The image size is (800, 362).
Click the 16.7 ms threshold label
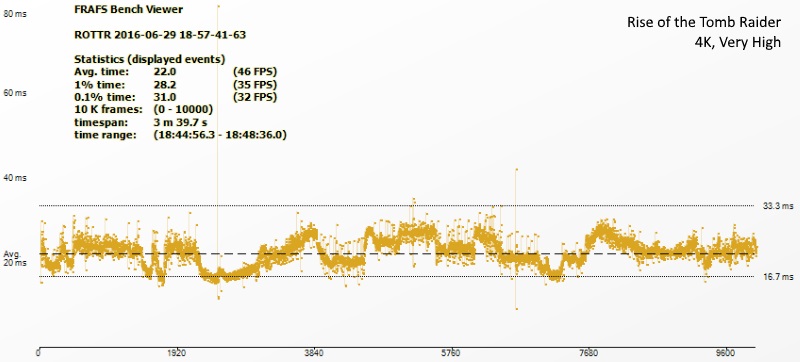pos(779,277)
